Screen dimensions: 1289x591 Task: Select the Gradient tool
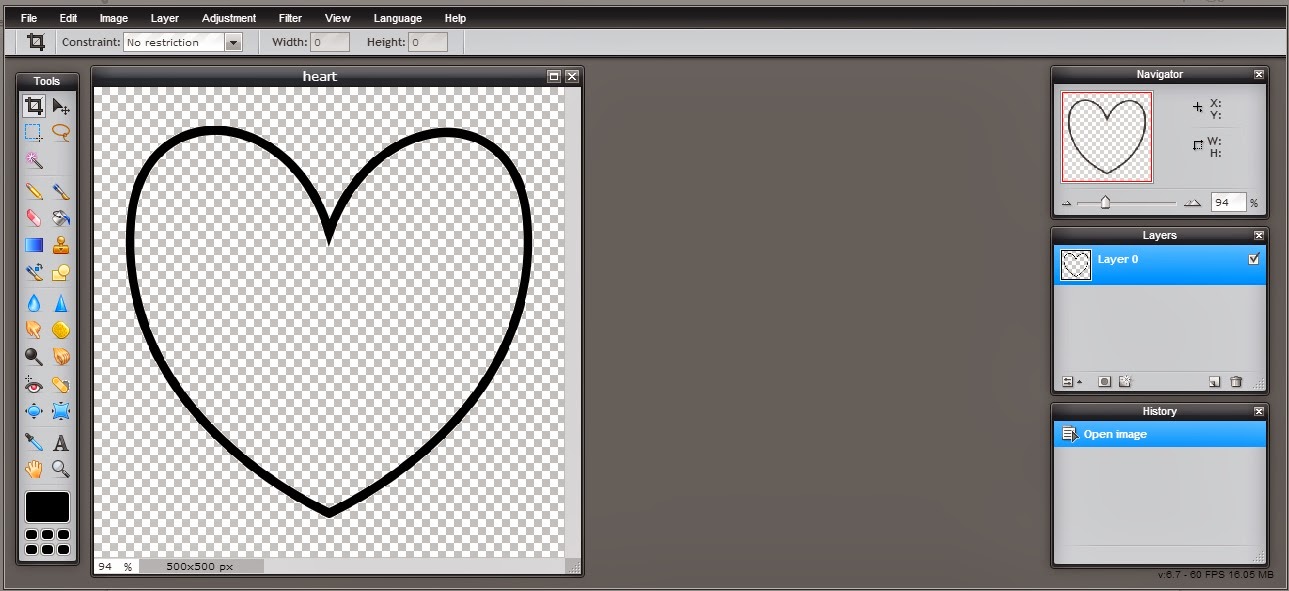coord(33,244)
